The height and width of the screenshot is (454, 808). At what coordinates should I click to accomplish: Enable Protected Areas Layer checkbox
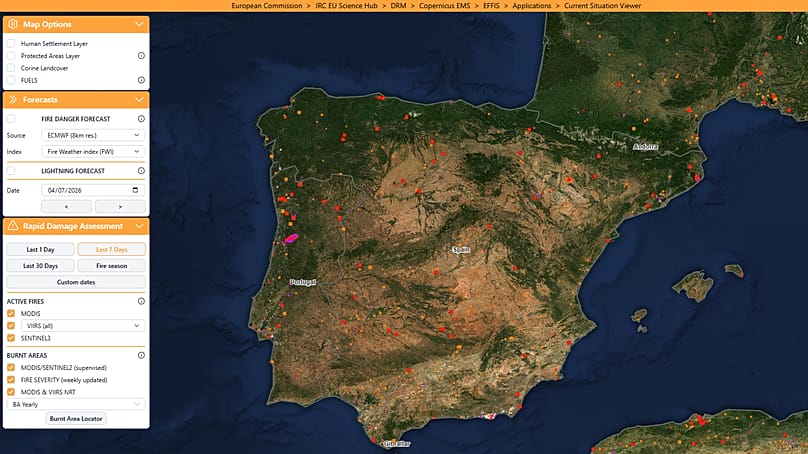[x=11, y=56]
